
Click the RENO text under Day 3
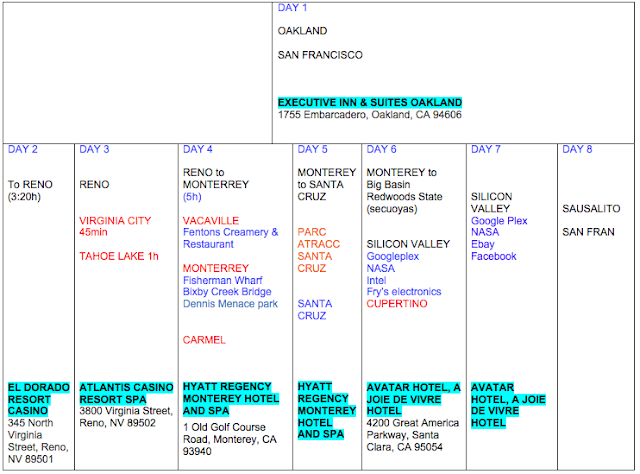(x=94, y=185)
